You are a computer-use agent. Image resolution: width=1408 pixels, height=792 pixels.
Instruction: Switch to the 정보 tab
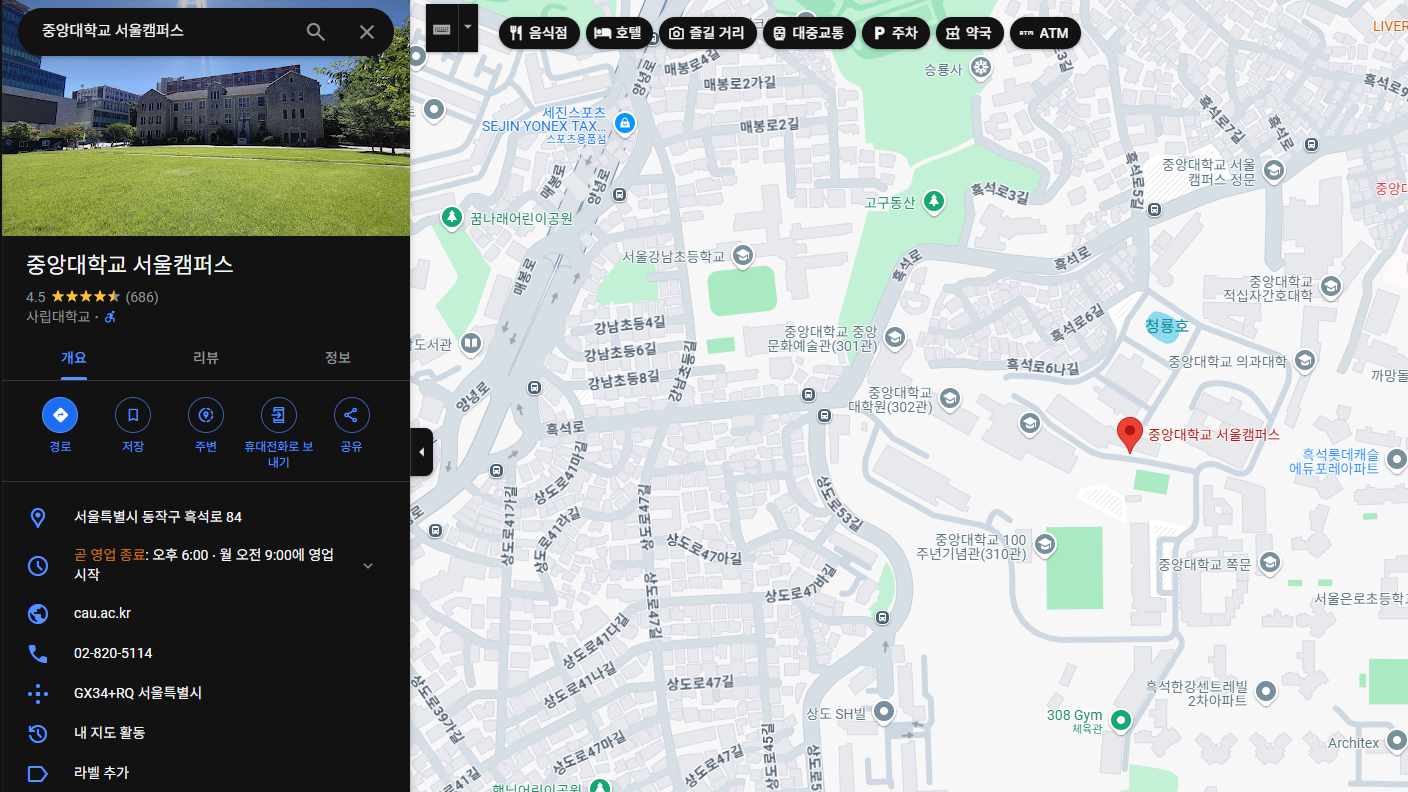(x=338, y=358)
